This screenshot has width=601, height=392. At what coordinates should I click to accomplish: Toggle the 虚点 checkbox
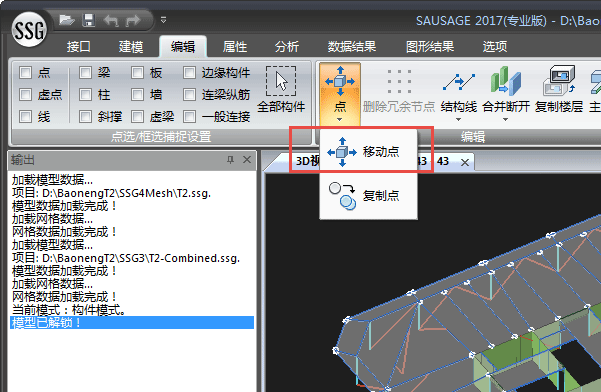point(25,94)
